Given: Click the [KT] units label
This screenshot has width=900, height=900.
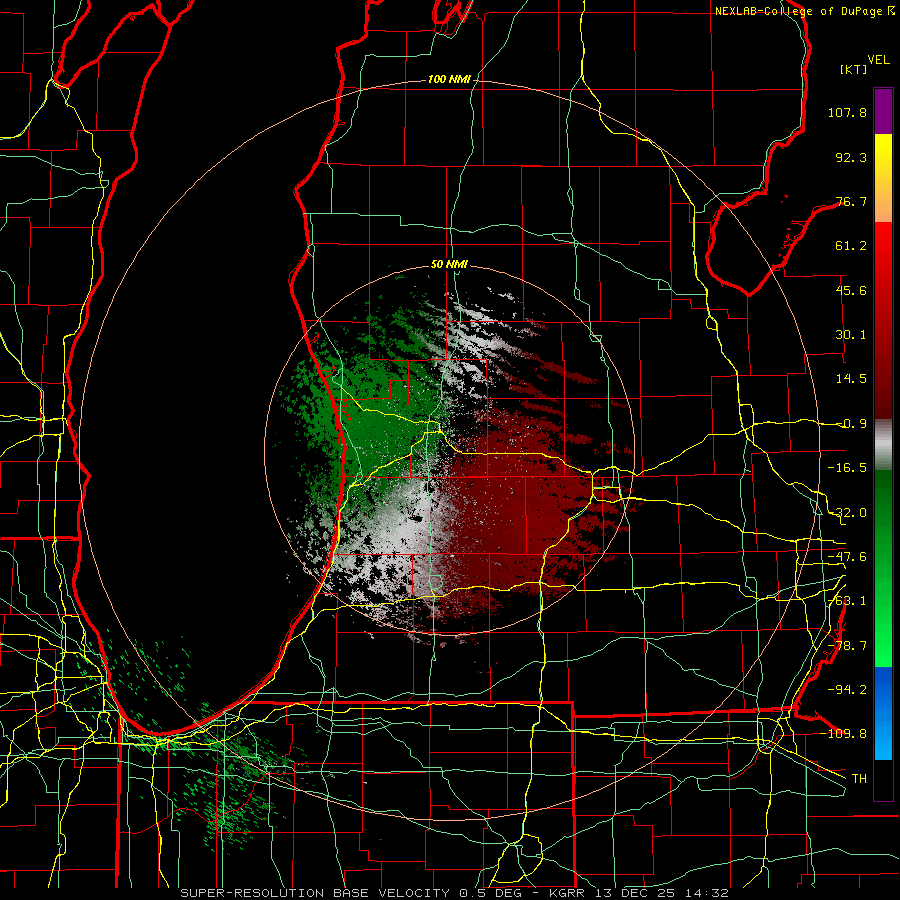Looking at the screenshot, I should pos(853,69).
